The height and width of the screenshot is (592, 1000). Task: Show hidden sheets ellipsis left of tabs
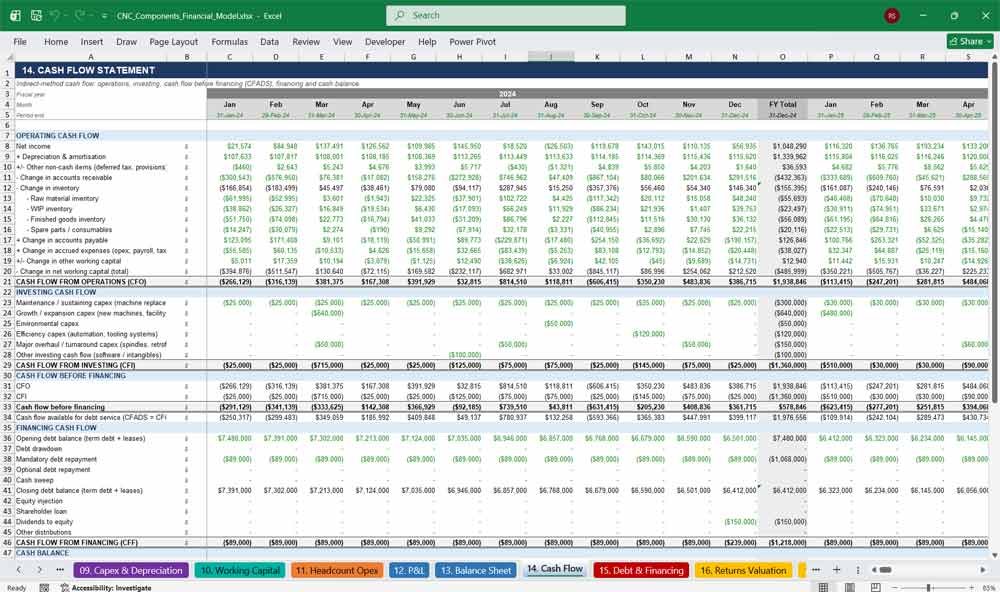click(x=60, y=570)
